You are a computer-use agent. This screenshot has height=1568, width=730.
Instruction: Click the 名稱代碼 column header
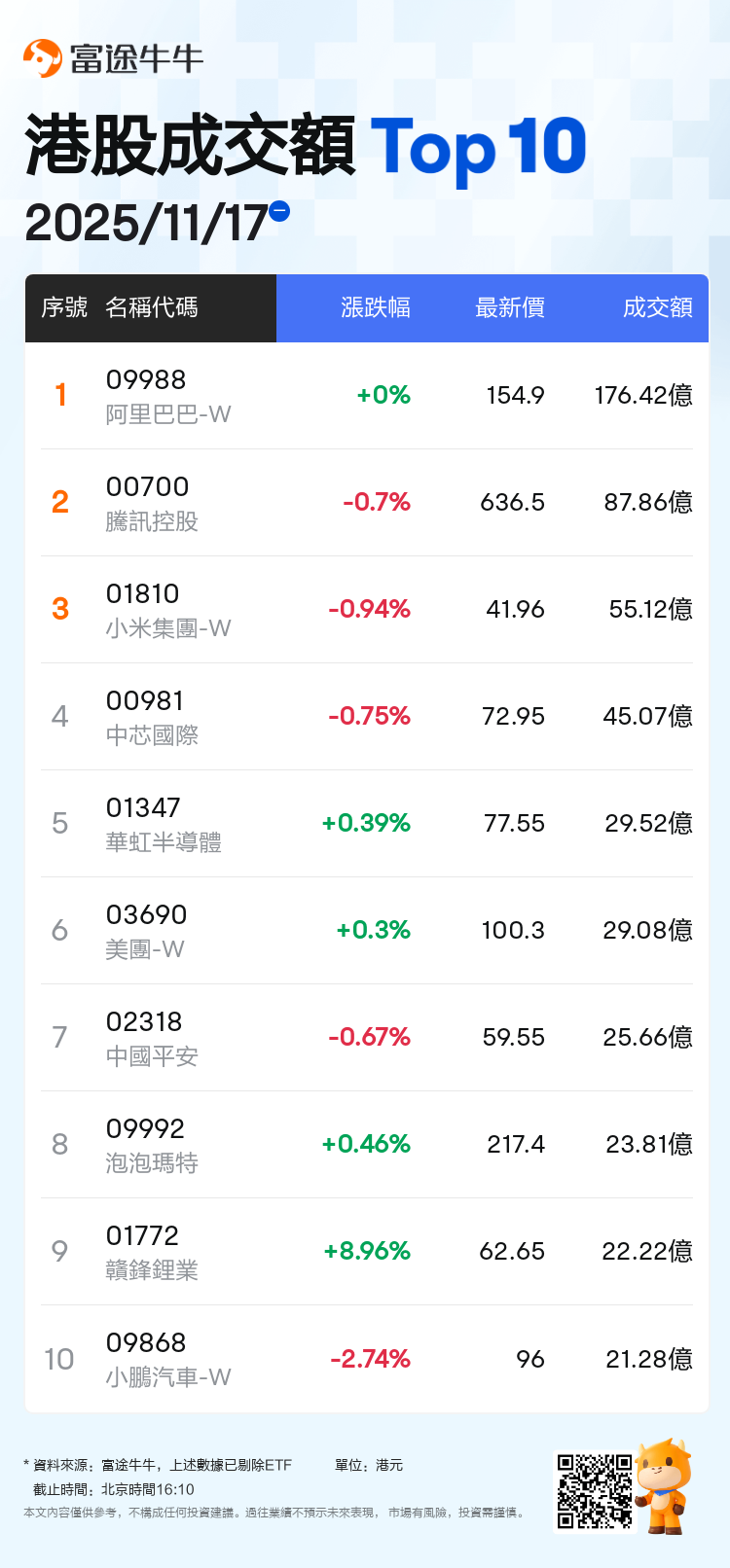tap(152, 308)
